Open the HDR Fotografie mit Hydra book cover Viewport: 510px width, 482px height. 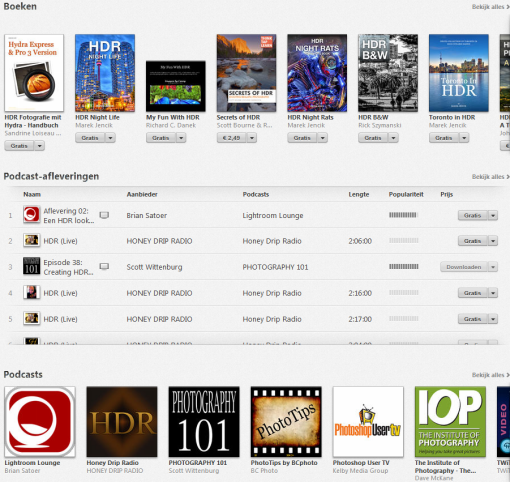[x=34, y=73]
